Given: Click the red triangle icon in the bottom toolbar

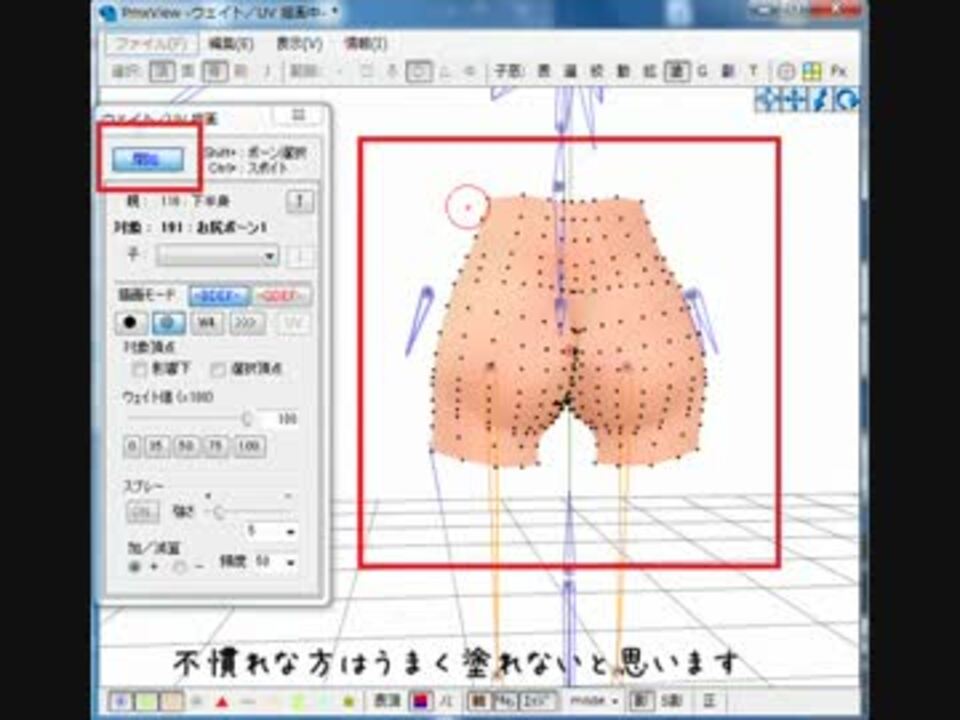Looking at the screenshot, I should tap(222, 702).
